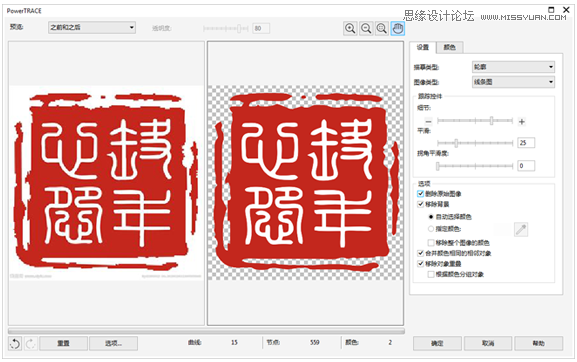Click the zoom in magnifier icon
Image resolution: width=577 pixels, height=362 pixels.
click(350, 28)
